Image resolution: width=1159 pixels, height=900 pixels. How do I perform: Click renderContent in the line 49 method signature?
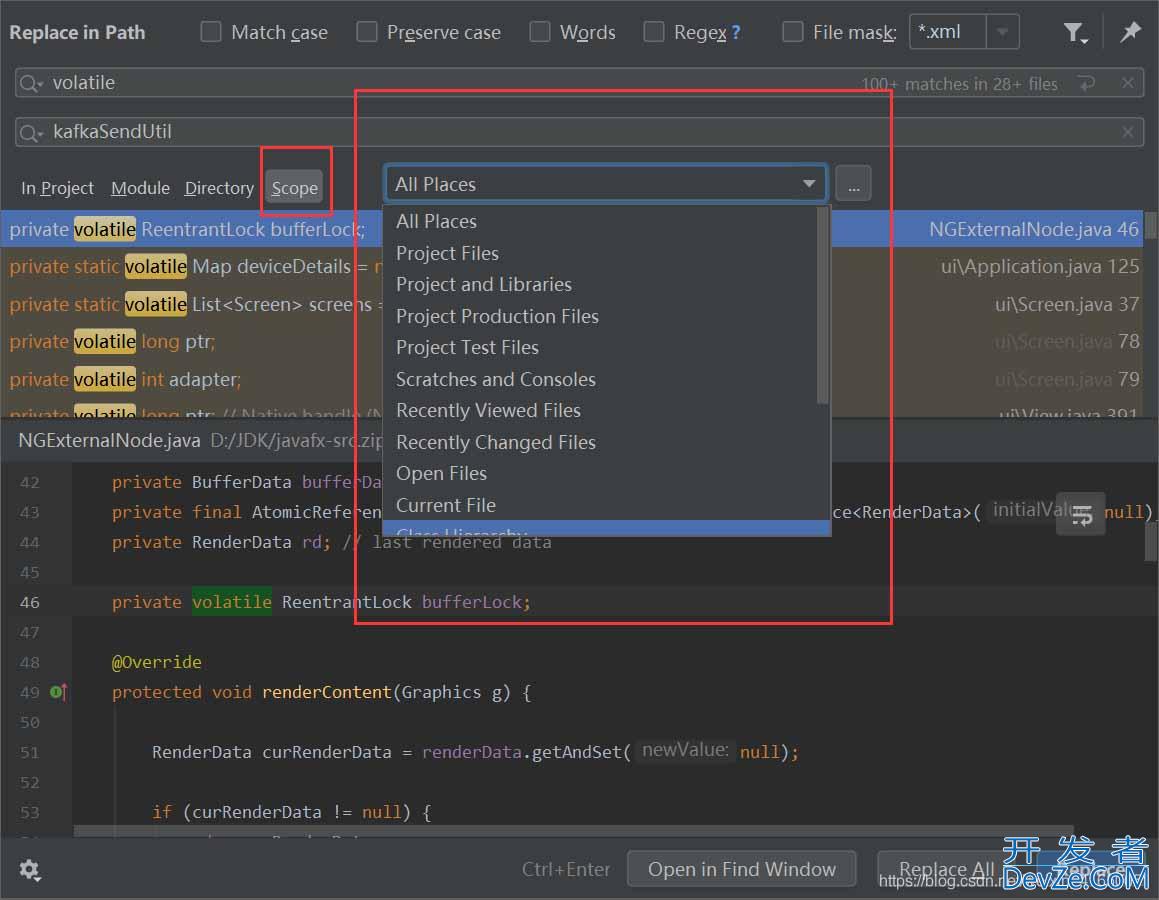[326, 692]
